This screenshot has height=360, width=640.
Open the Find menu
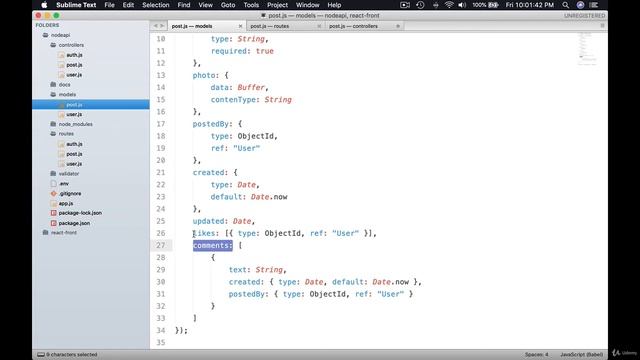184,5
